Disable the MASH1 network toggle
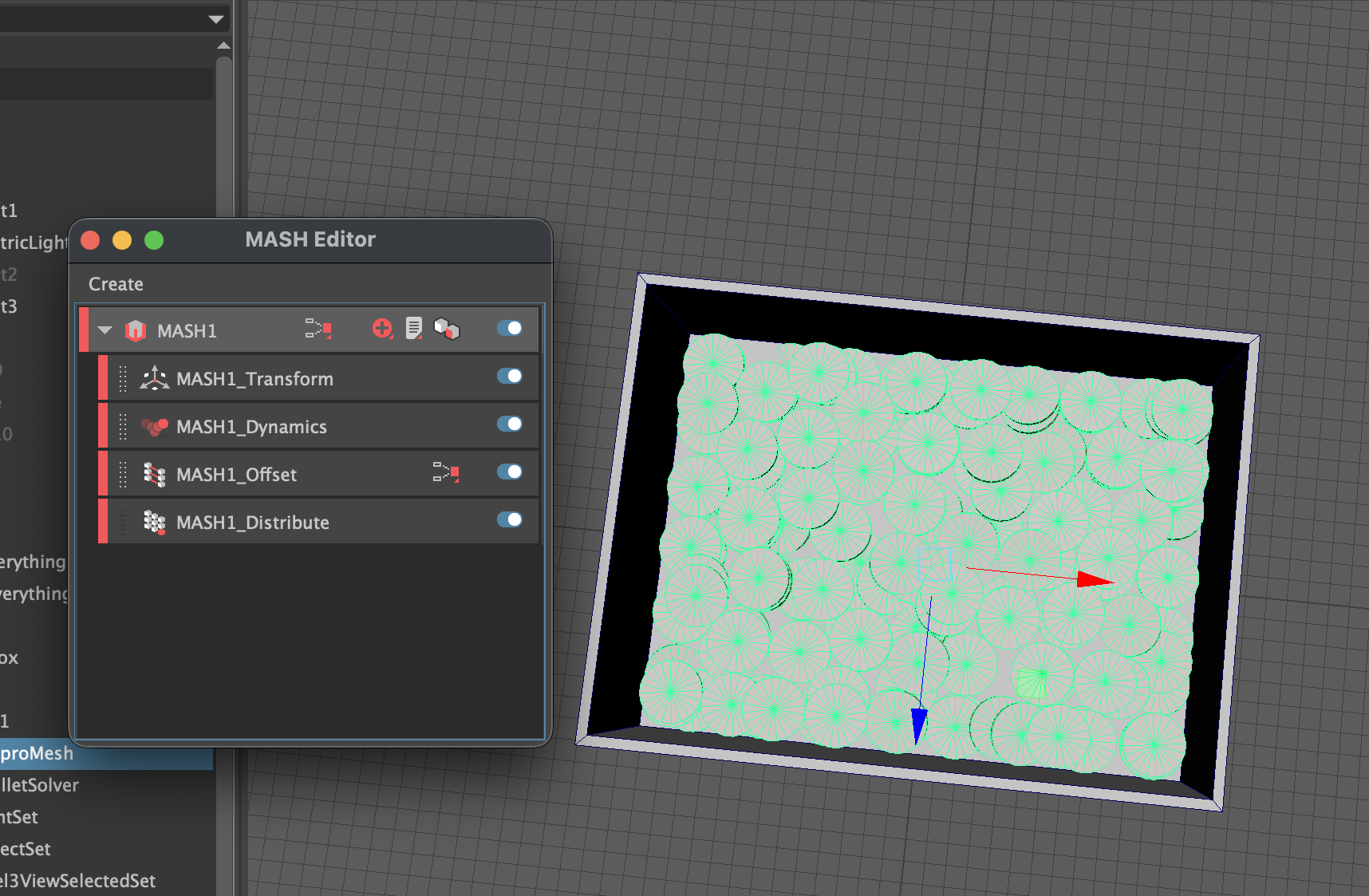This screenshot has width=1369, height=896. coord(509,329)
